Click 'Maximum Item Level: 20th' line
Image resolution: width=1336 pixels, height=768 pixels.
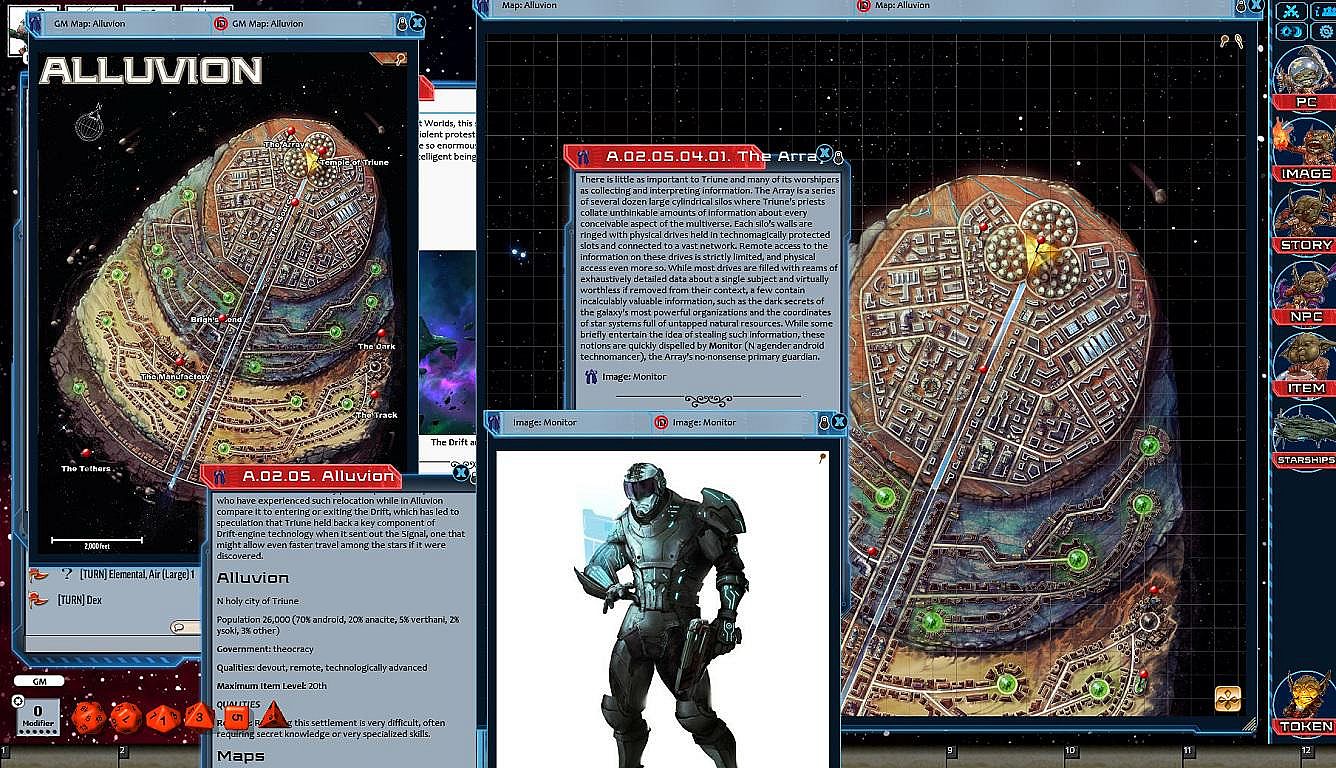[x=272, y=686]
